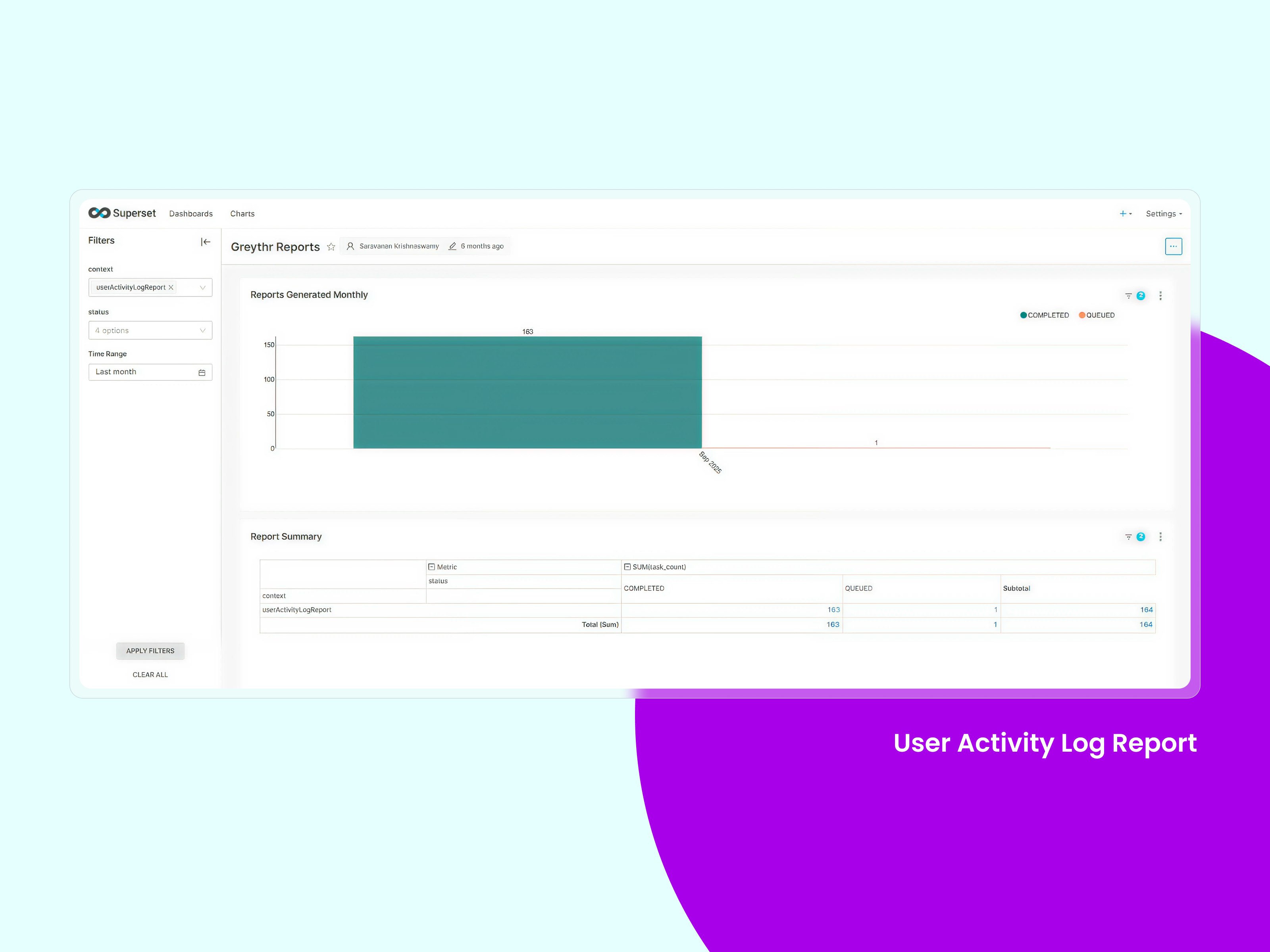Viewport: 1270px width, 952px height.
Task: Go to the Charts menu item
Action: 242,213
